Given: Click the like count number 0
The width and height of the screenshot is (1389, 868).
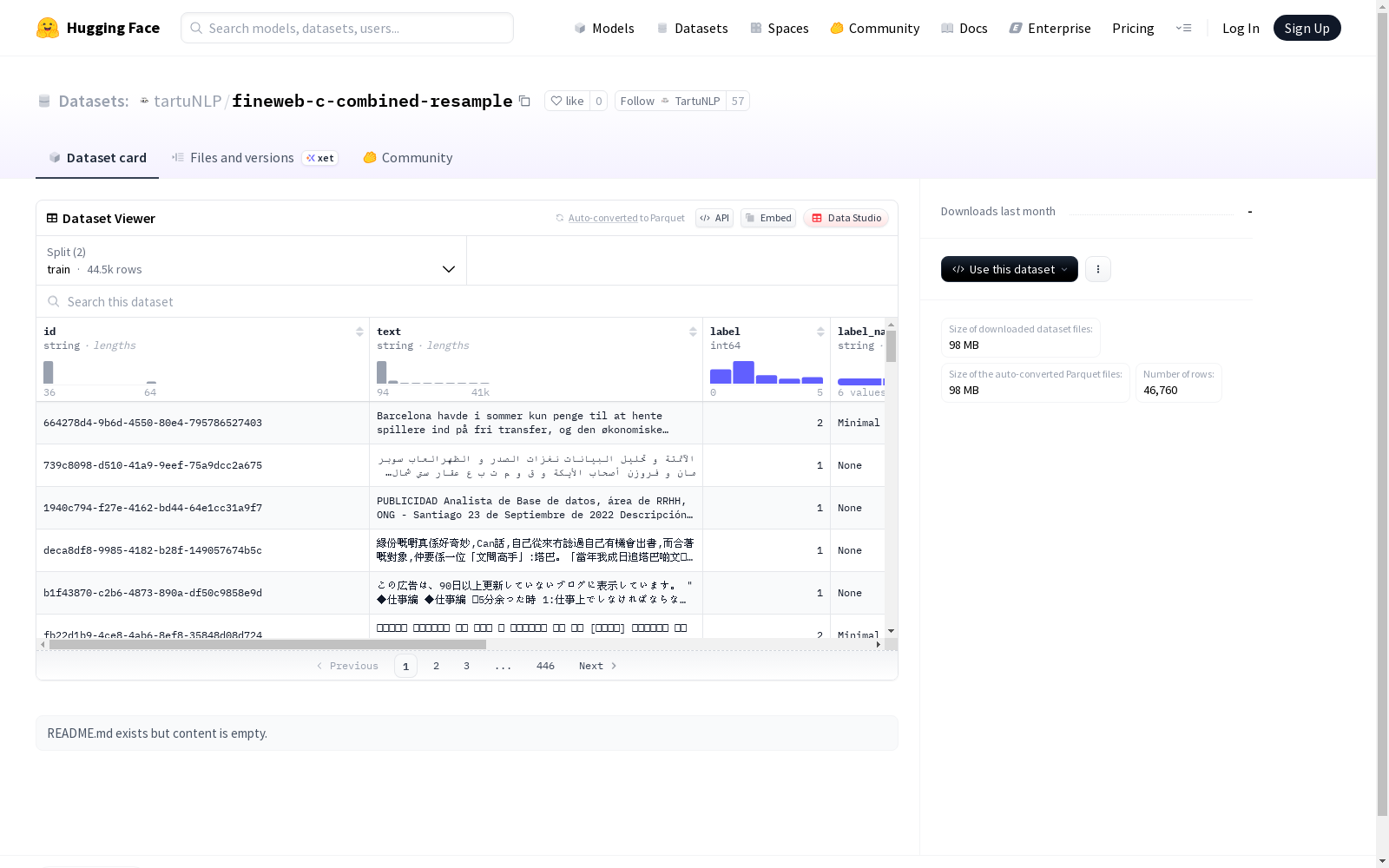Looking at the screenshot, I should pos(599,101).
